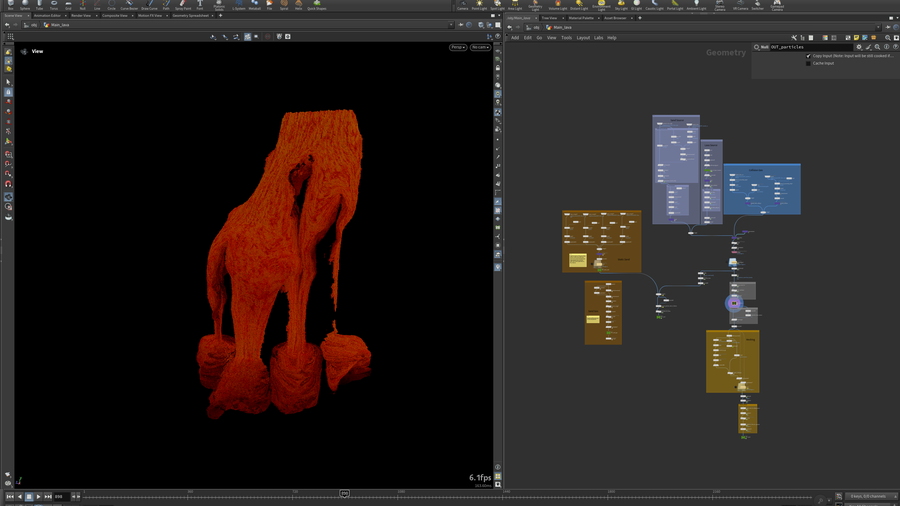Add a Spot Light from shelf

pos(497,5)
